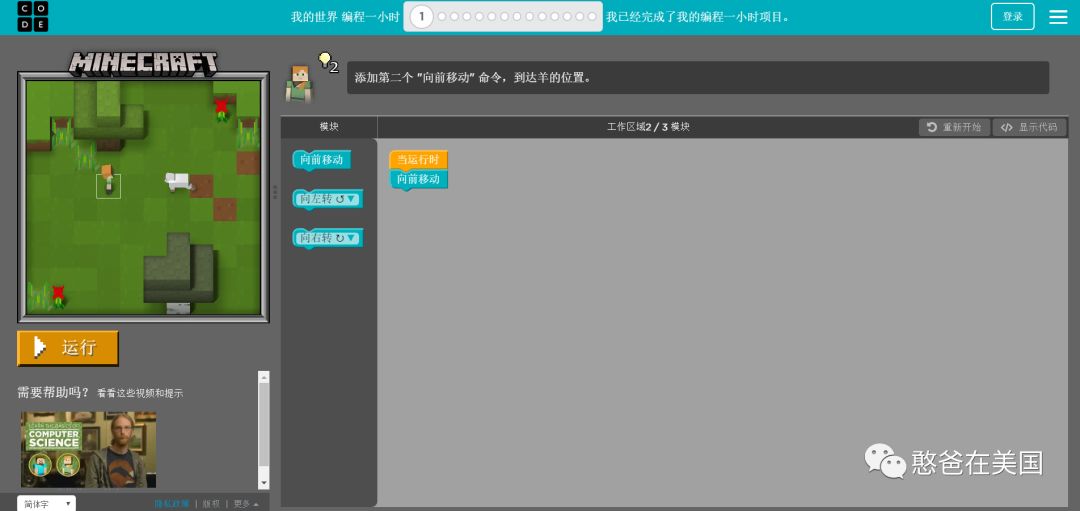
Task: Click help panel scrollbar down arrow
Action: [x=264, y=483]
